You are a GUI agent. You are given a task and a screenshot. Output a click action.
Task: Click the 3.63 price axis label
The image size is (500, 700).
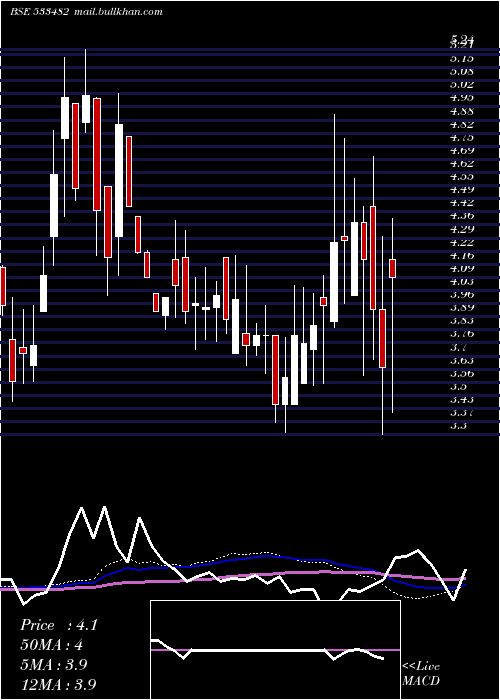point(462,361)
